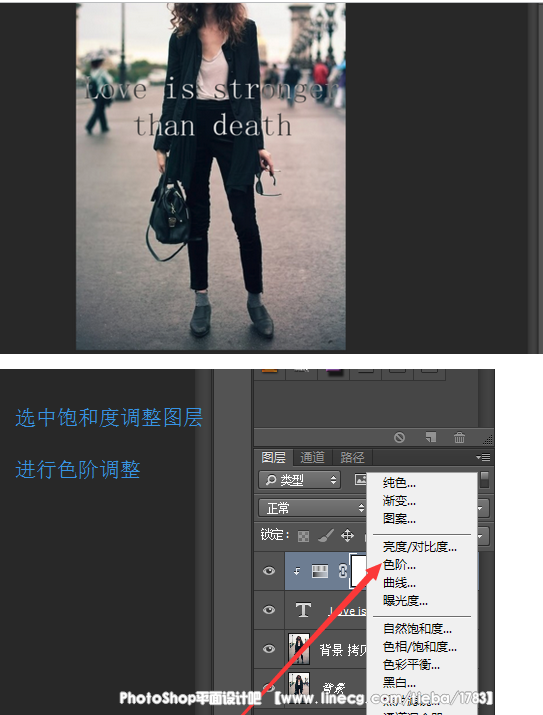Open the opacity dropdown arrow beside blend mode
Viewport: 543px width, 715px height.
pyautogui.click(x=481, y=508)
